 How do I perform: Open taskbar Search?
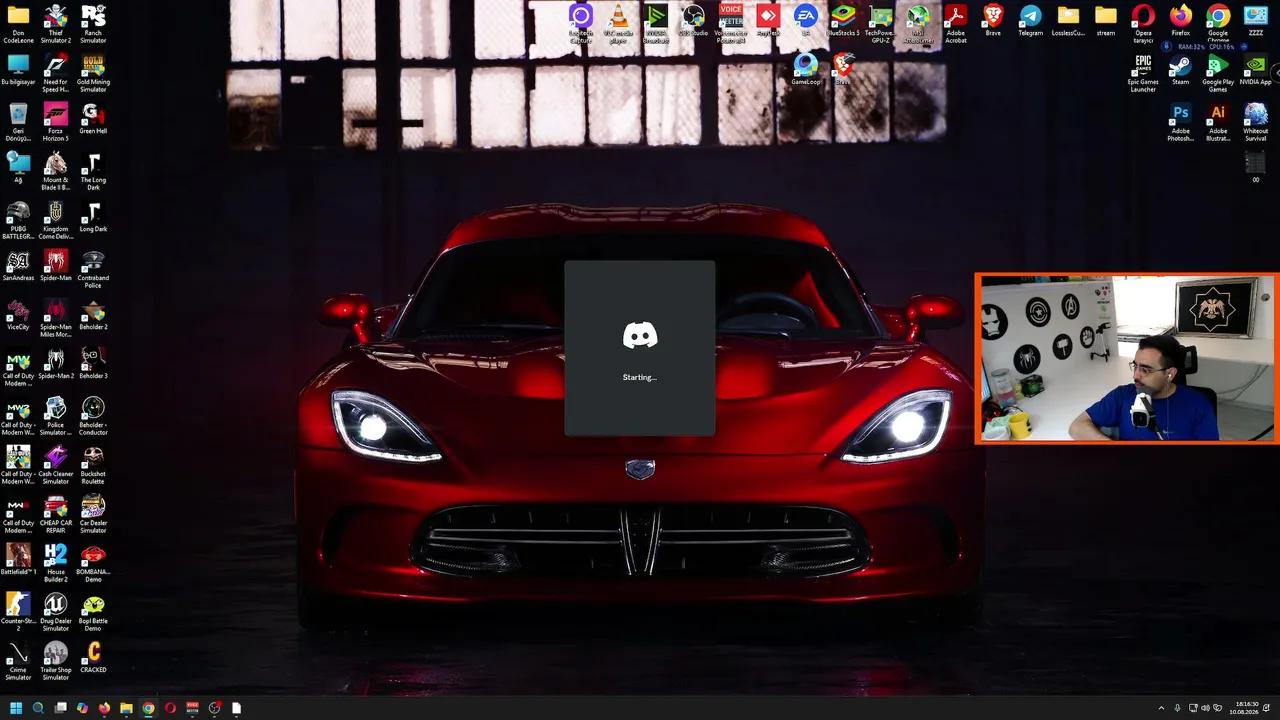click(x=38, y=708)
